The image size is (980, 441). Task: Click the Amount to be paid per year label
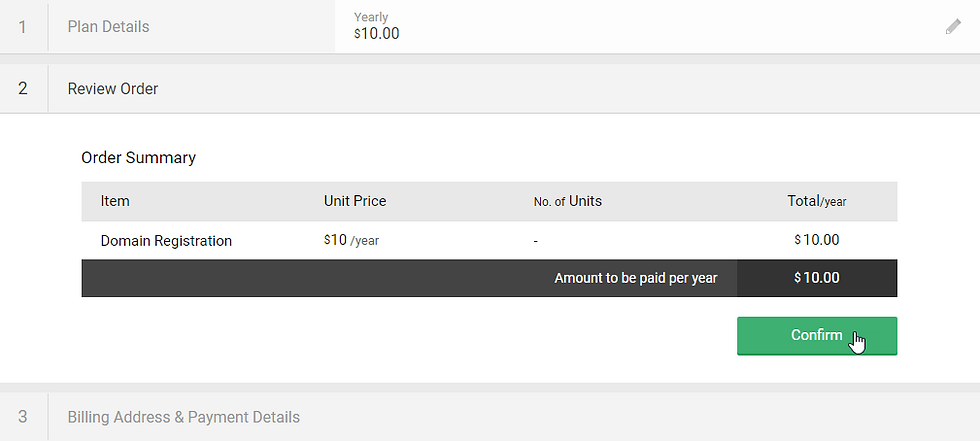tap(636, 278)
